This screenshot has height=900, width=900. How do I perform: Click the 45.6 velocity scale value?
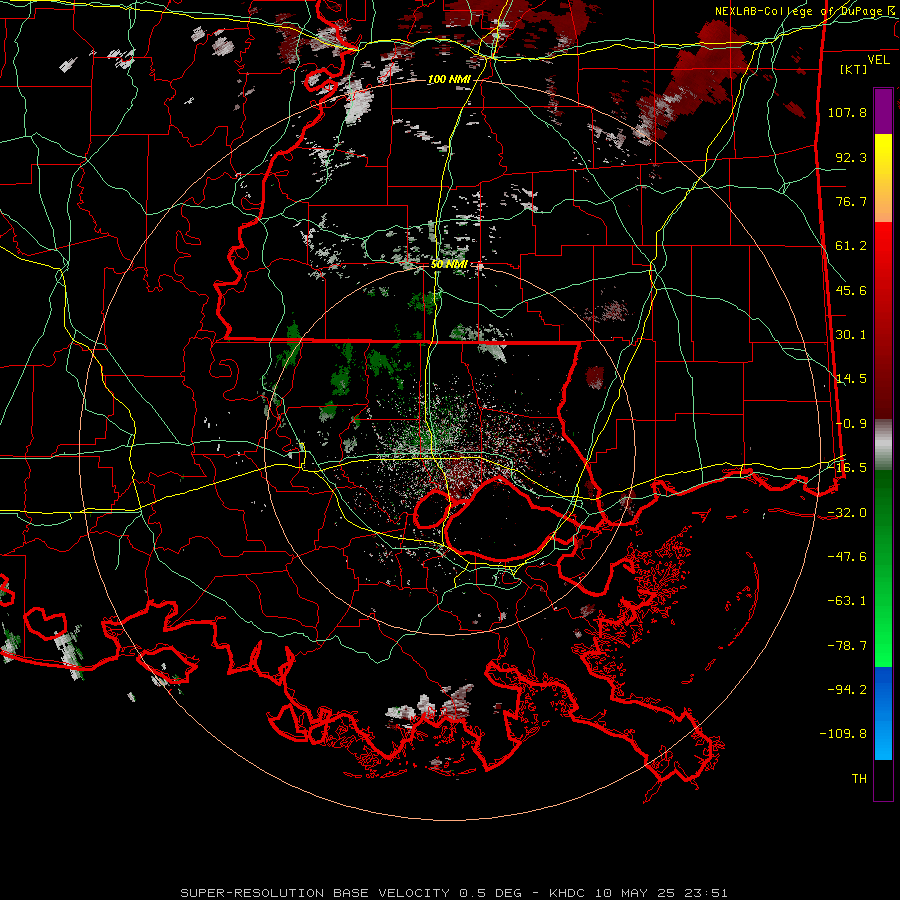(851, 290)
